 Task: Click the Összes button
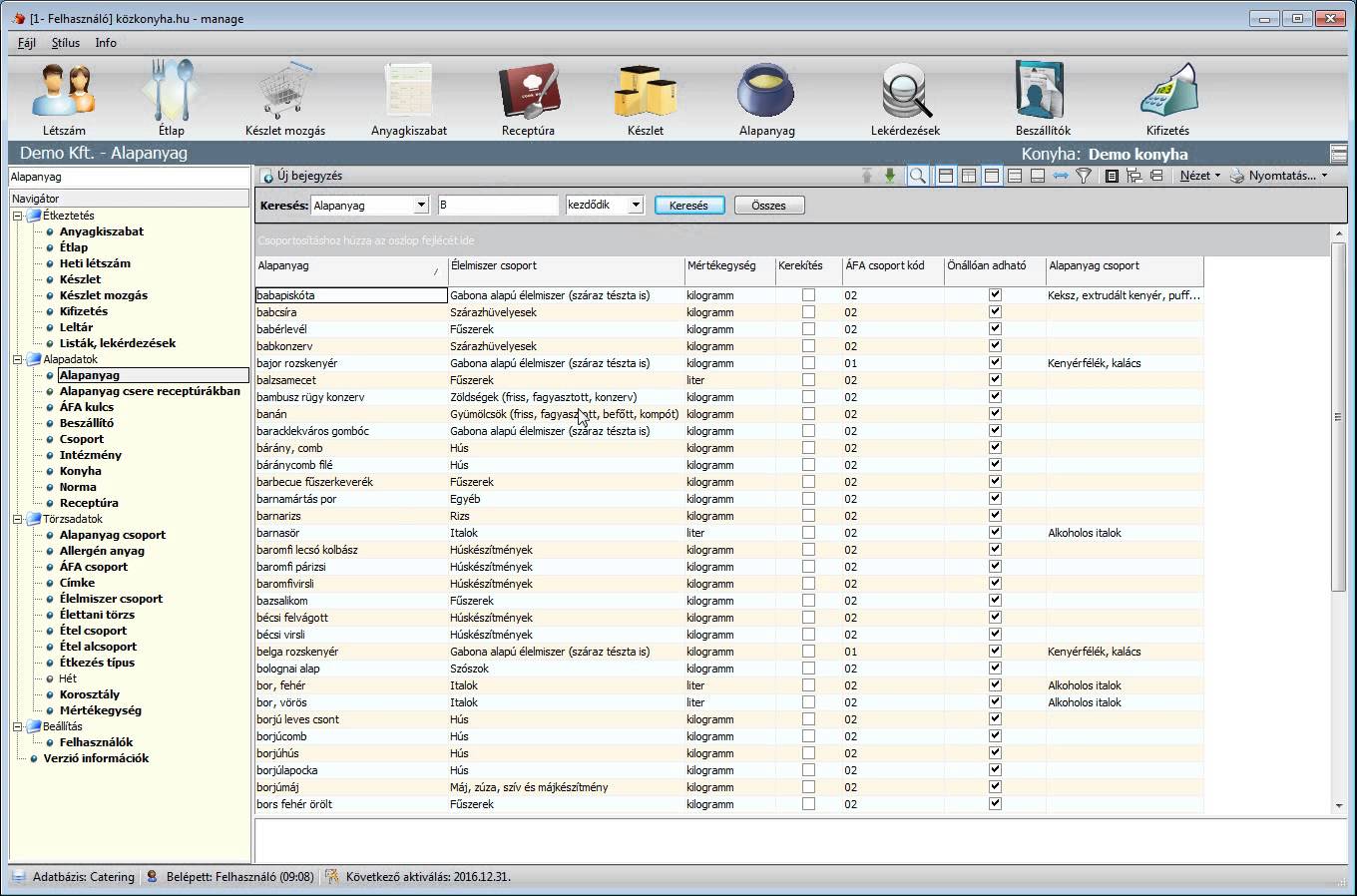[768, 206]
